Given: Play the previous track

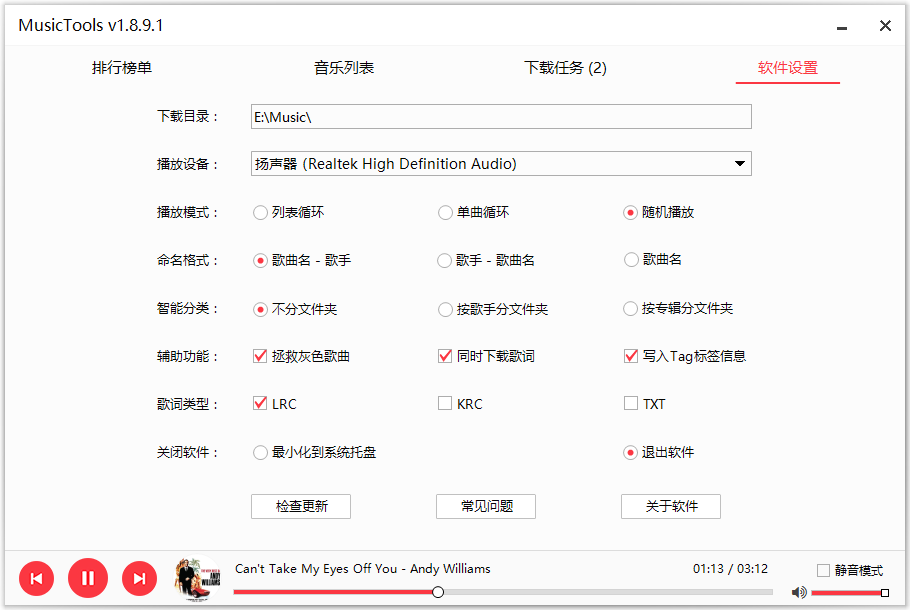Looking at the screenshot, I should [36, 578].
